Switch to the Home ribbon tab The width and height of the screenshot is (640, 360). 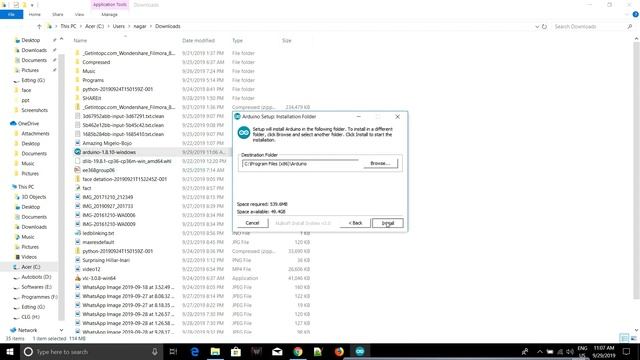click(x=35, y=14)
